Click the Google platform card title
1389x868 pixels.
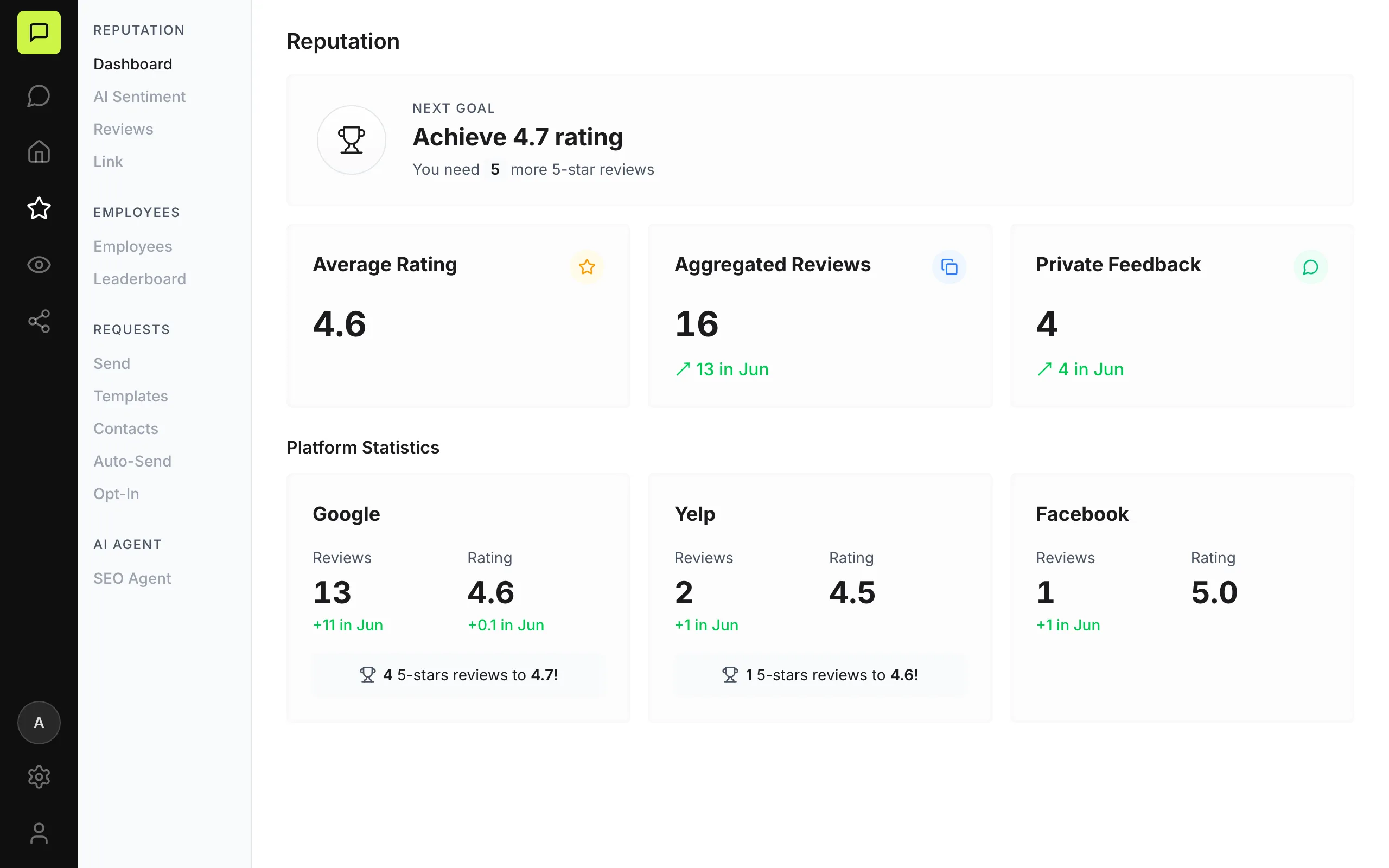tap(346, 514)
